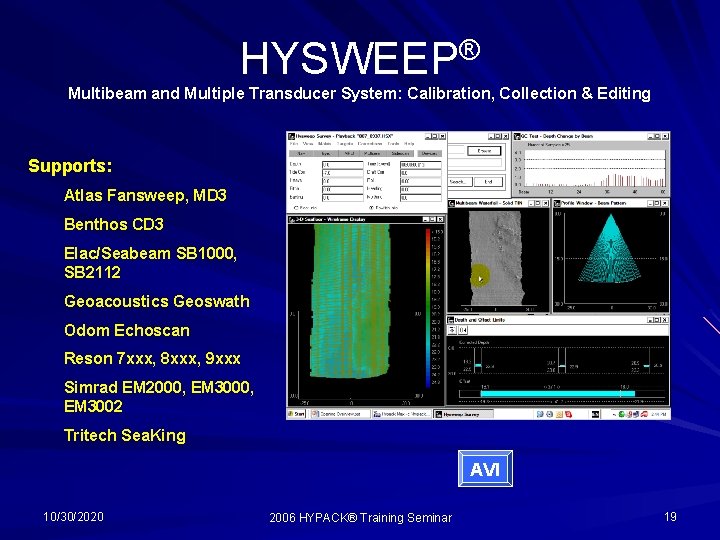Click the second quick-launch icon on taskbar
720x540 pixels.
(550, 414)
